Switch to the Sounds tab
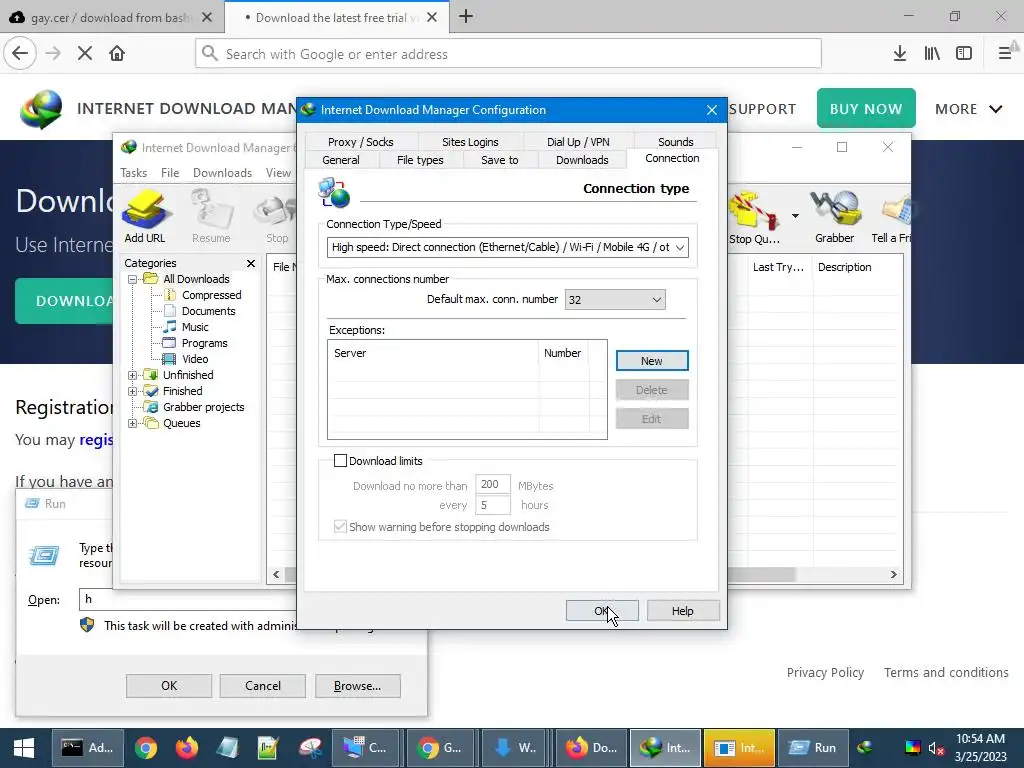 pos(675,142)
